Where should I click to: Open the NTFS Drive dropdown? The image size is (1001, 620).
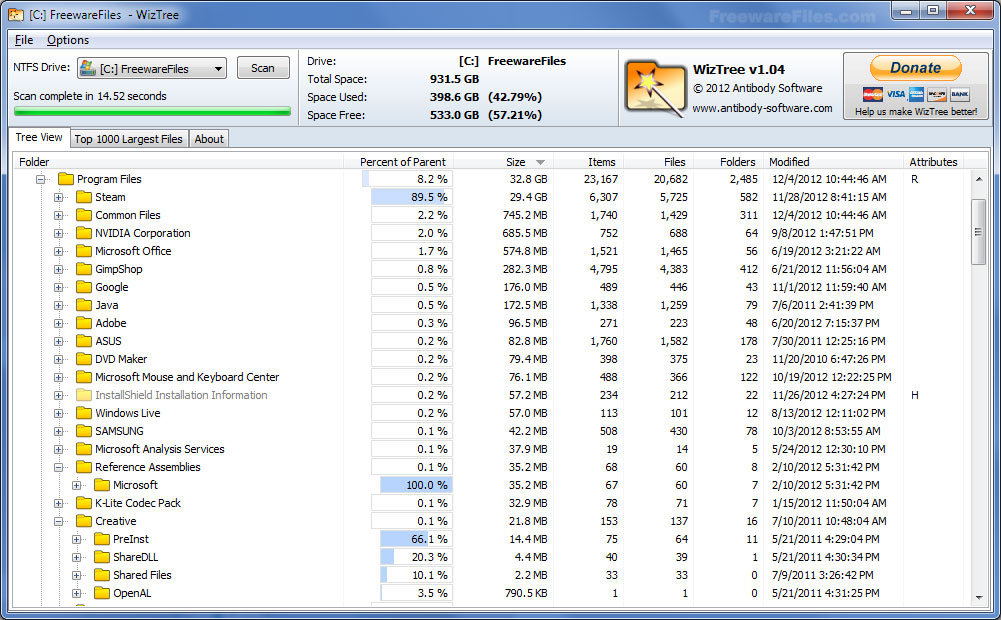(218, 68)
